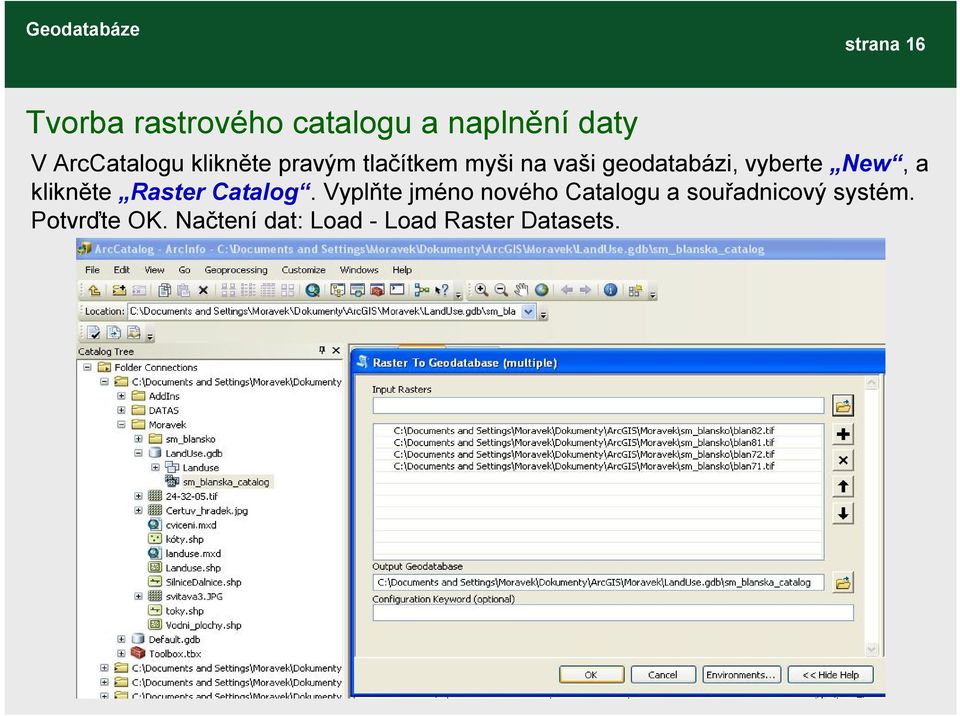This screenshot has width=960, height=716.
Task: Switch to Thumbnails view icon
Action: [x=288, y=290]
